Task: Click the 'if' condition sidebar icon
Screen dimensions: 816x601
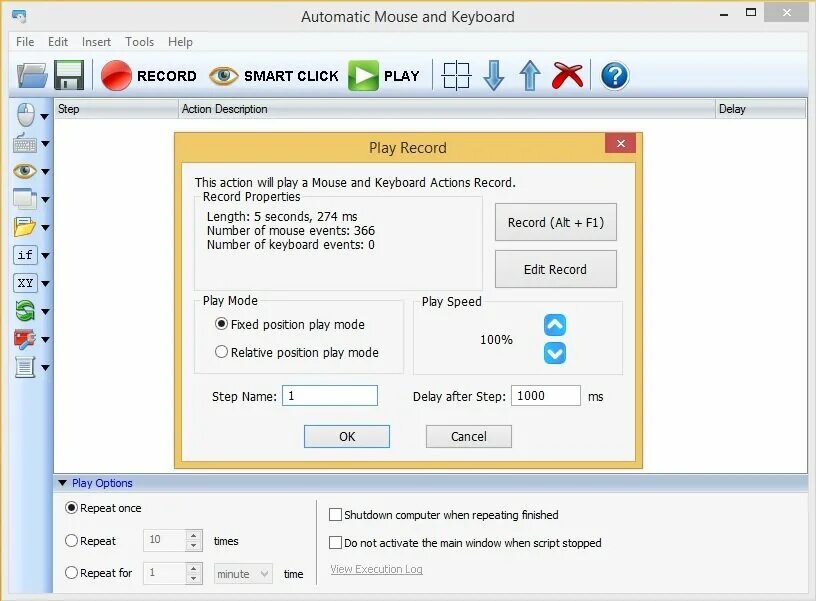Action: click(x=25, y=255)
